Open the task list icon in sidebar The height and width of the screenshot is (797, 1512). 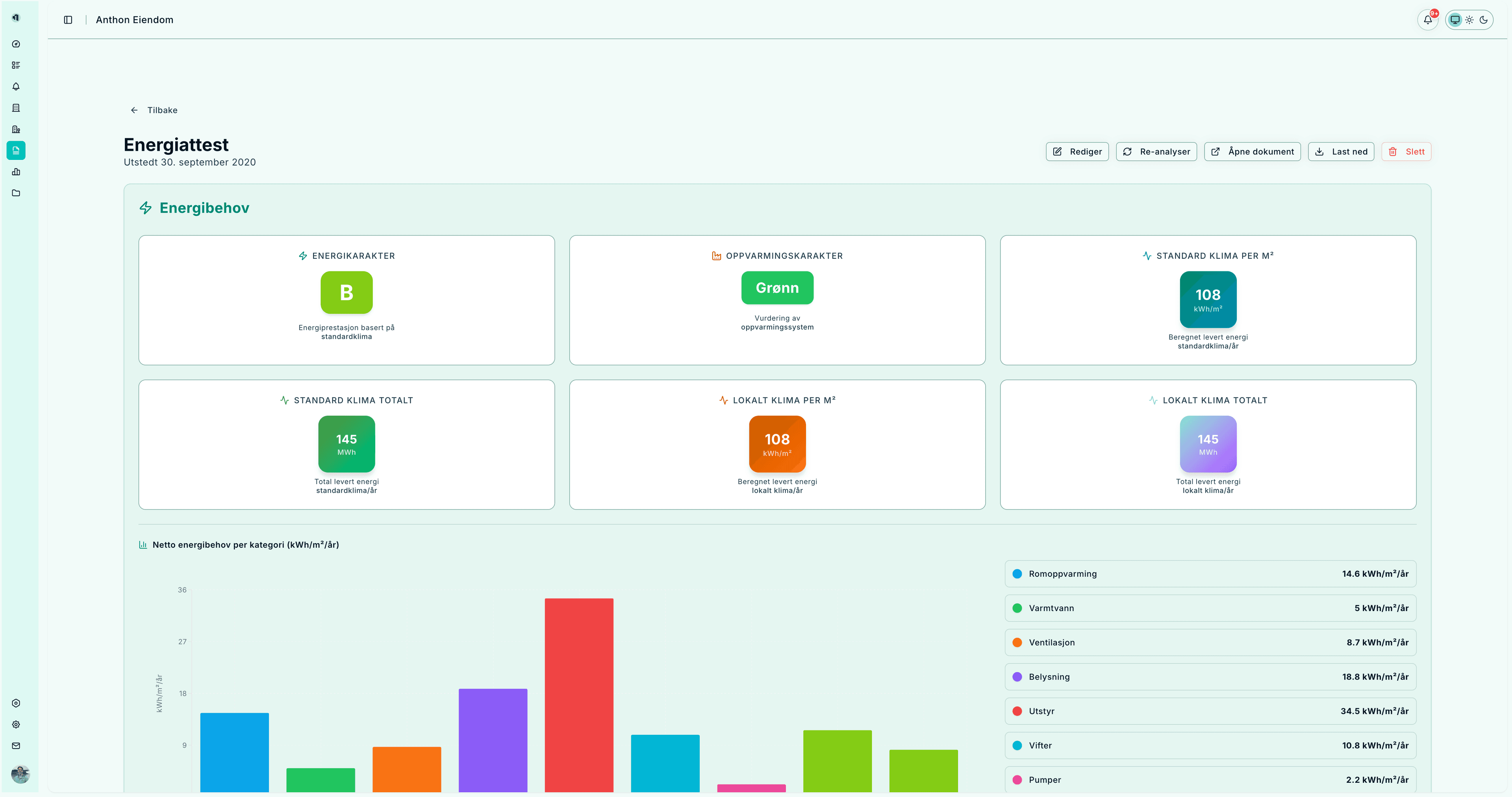(16, 65)
